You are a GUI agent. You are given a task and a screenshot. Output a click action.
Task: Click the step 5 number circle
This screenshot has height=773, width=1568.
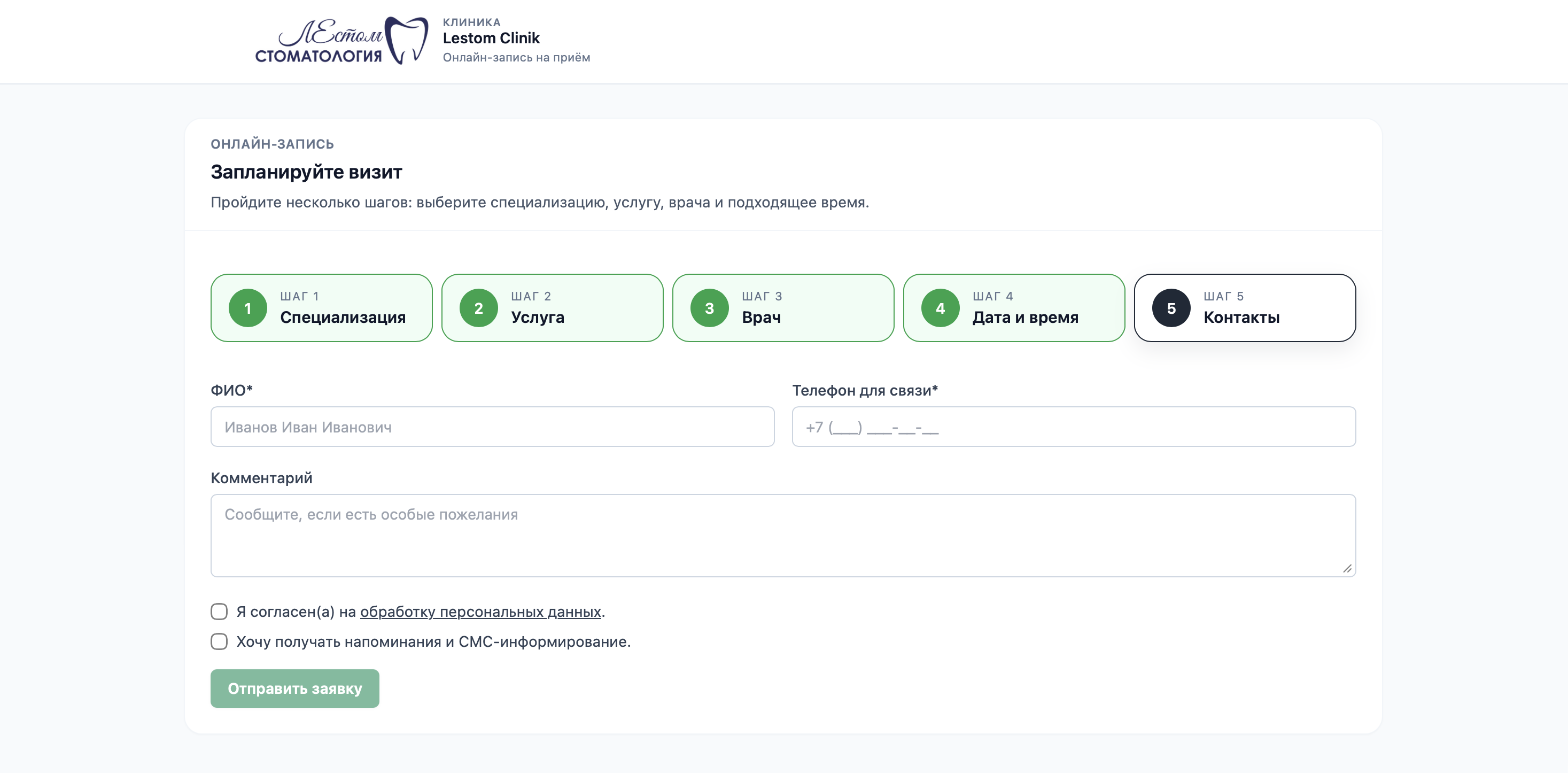(x=1170, y=308)
